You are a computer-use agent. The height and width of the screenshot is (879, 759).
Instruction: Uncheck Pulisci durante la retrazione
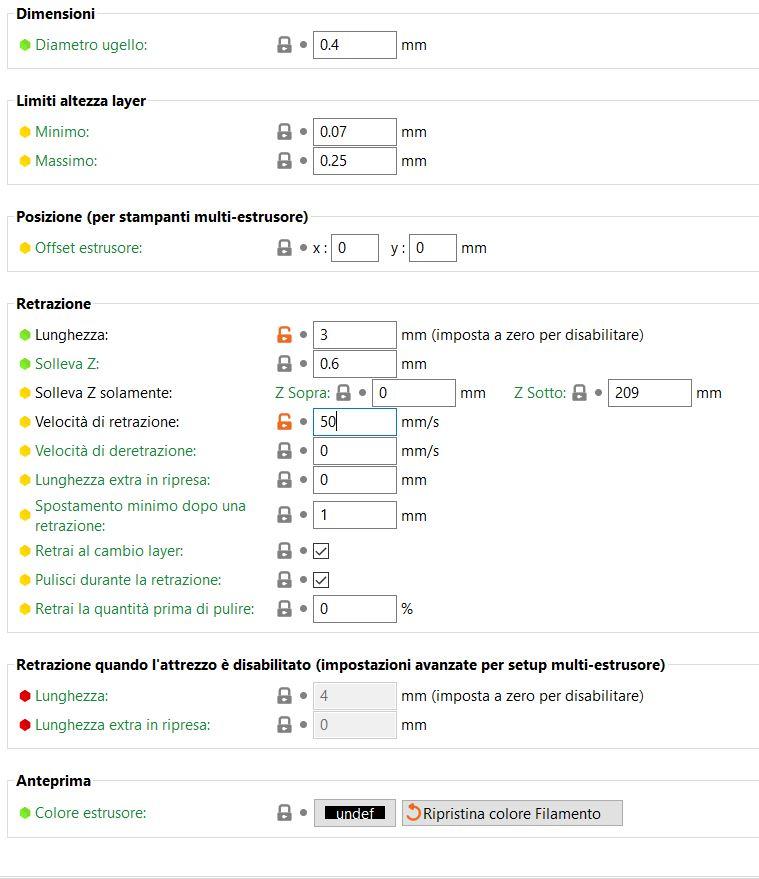(x=321, y=580)
